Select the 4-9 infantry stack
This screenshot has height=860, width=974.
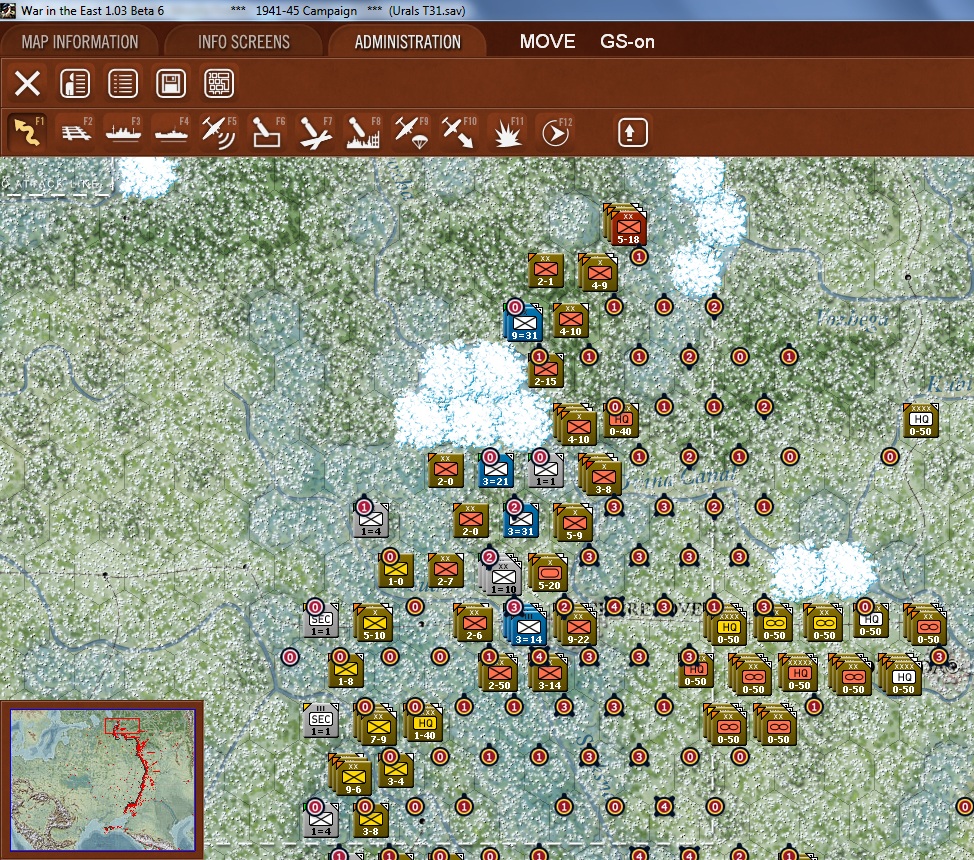pos(599,273)
